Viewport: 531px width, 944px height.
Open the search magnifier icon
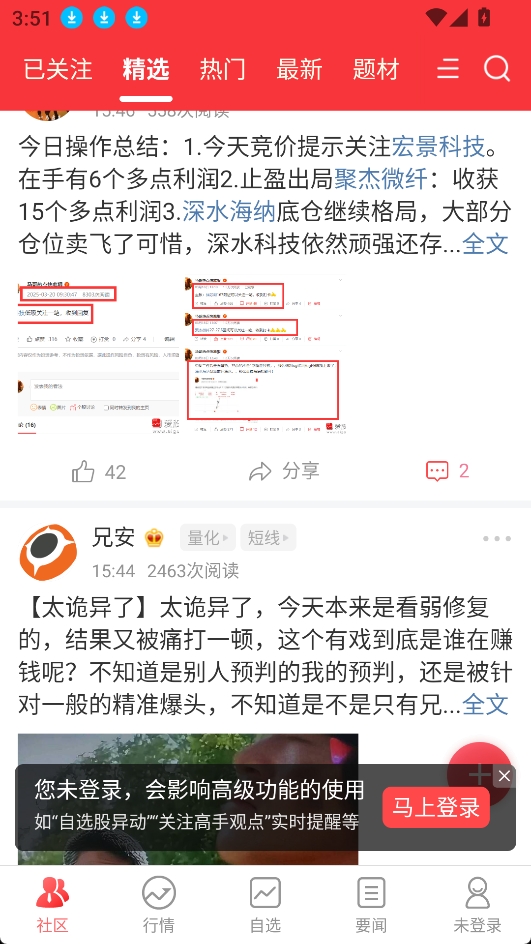(497, 69)
